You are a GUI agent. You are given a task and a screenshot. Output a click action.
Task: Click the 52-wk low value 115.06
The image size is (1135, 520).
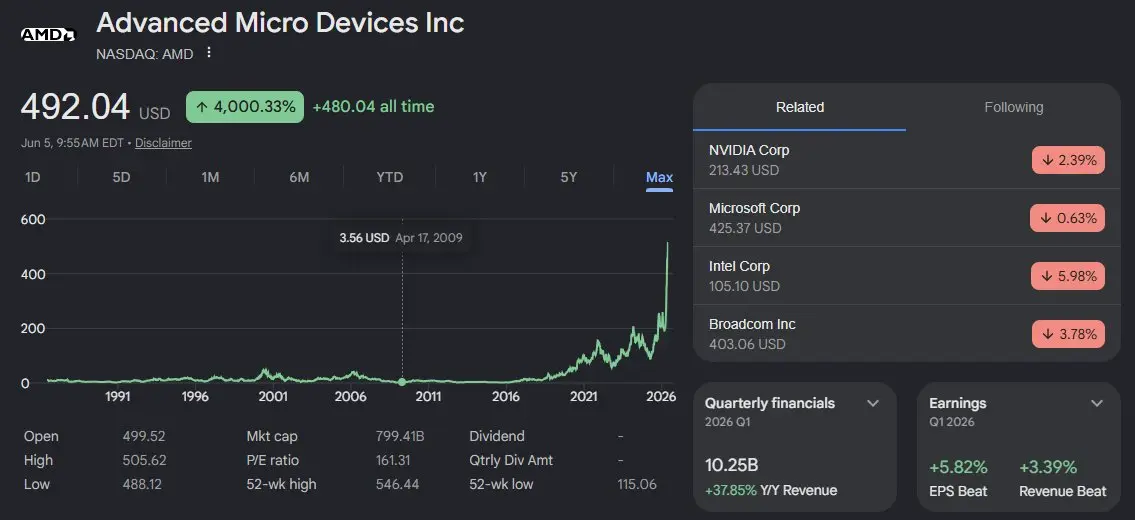pos(637,484)
